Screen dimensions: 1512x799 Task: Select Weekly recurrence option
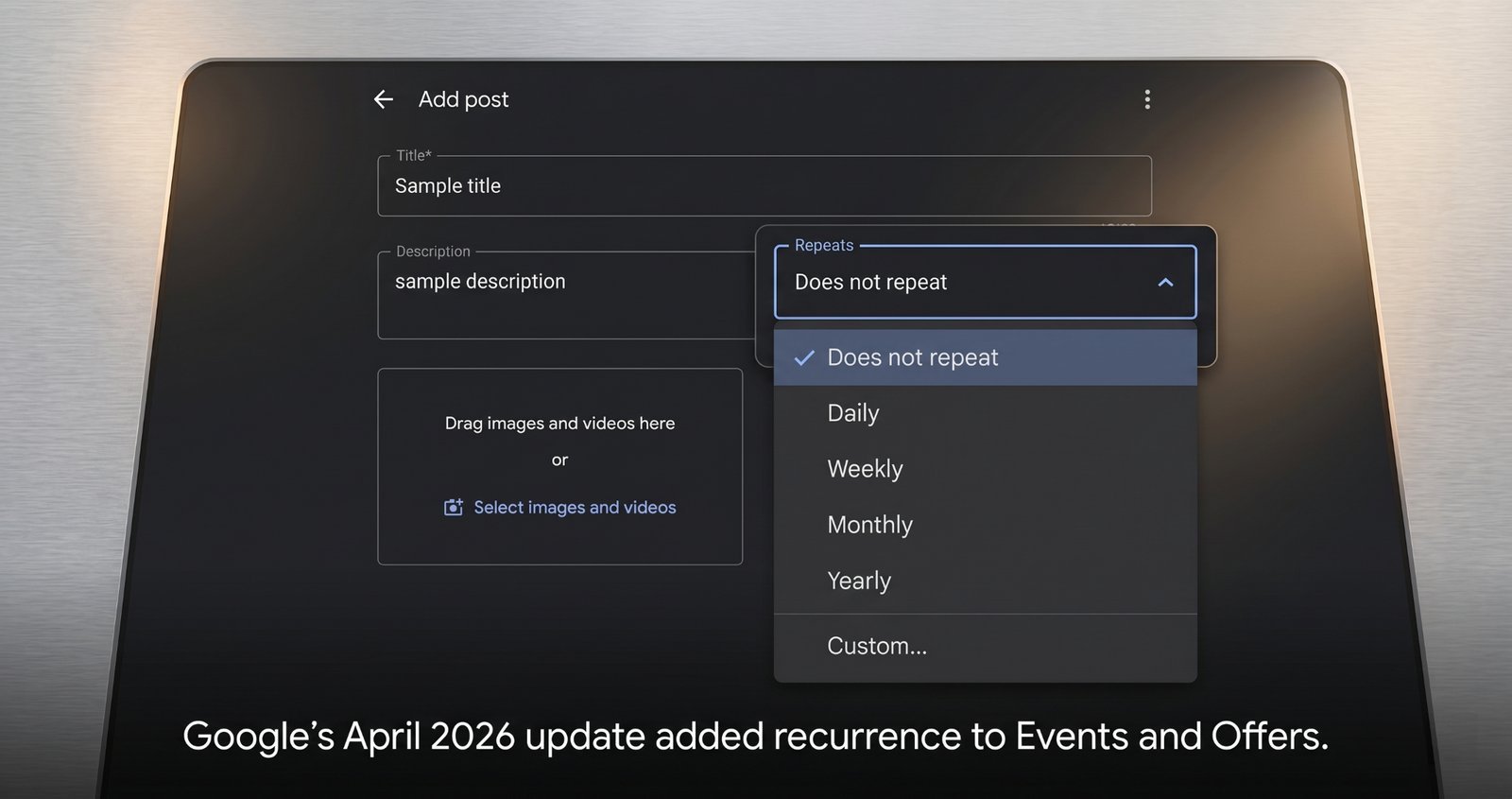pos(985,469)
